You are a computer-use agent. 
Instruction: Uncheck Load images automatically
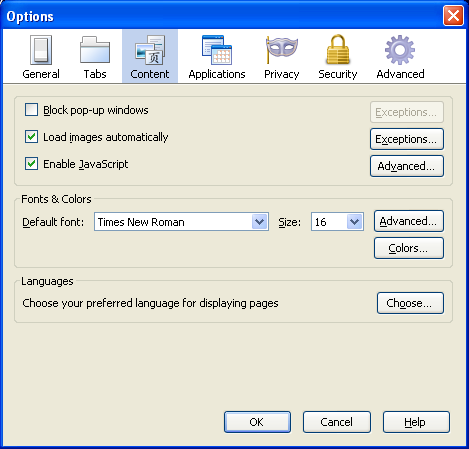(31, 137)
